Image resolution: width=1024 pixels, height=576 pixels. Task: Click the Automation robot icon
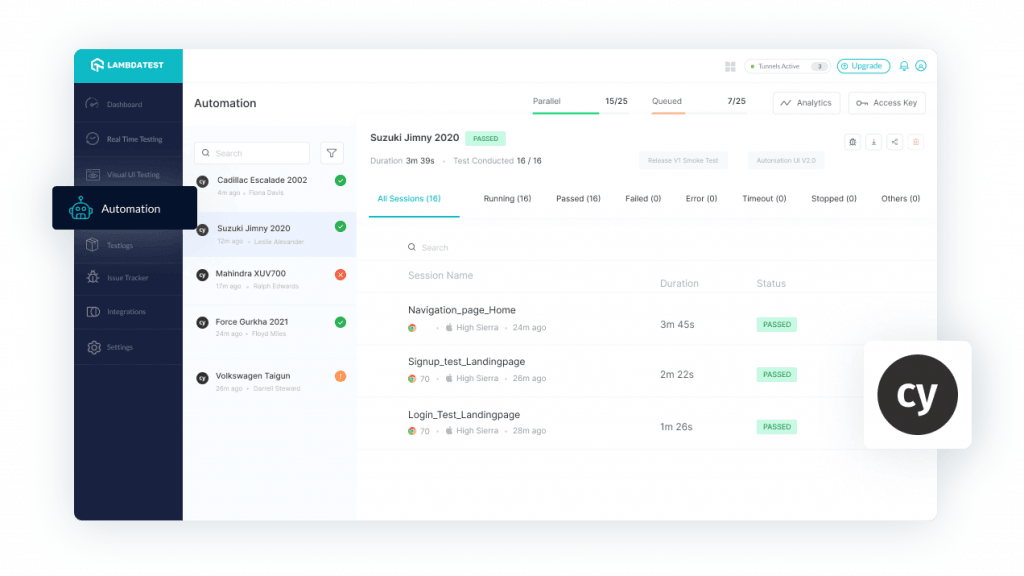(x=80, y=209)
